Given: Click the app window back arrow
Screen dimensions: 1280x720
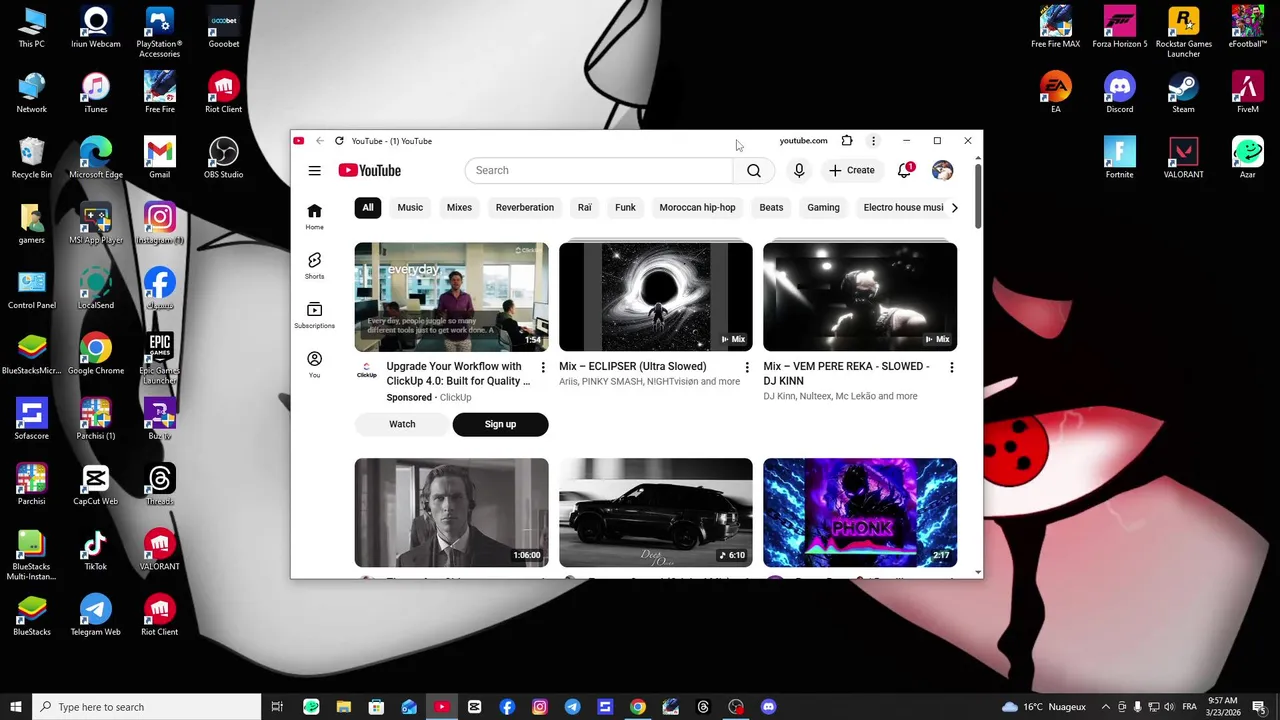Looking at the screenshot, I should pos(320,141).
